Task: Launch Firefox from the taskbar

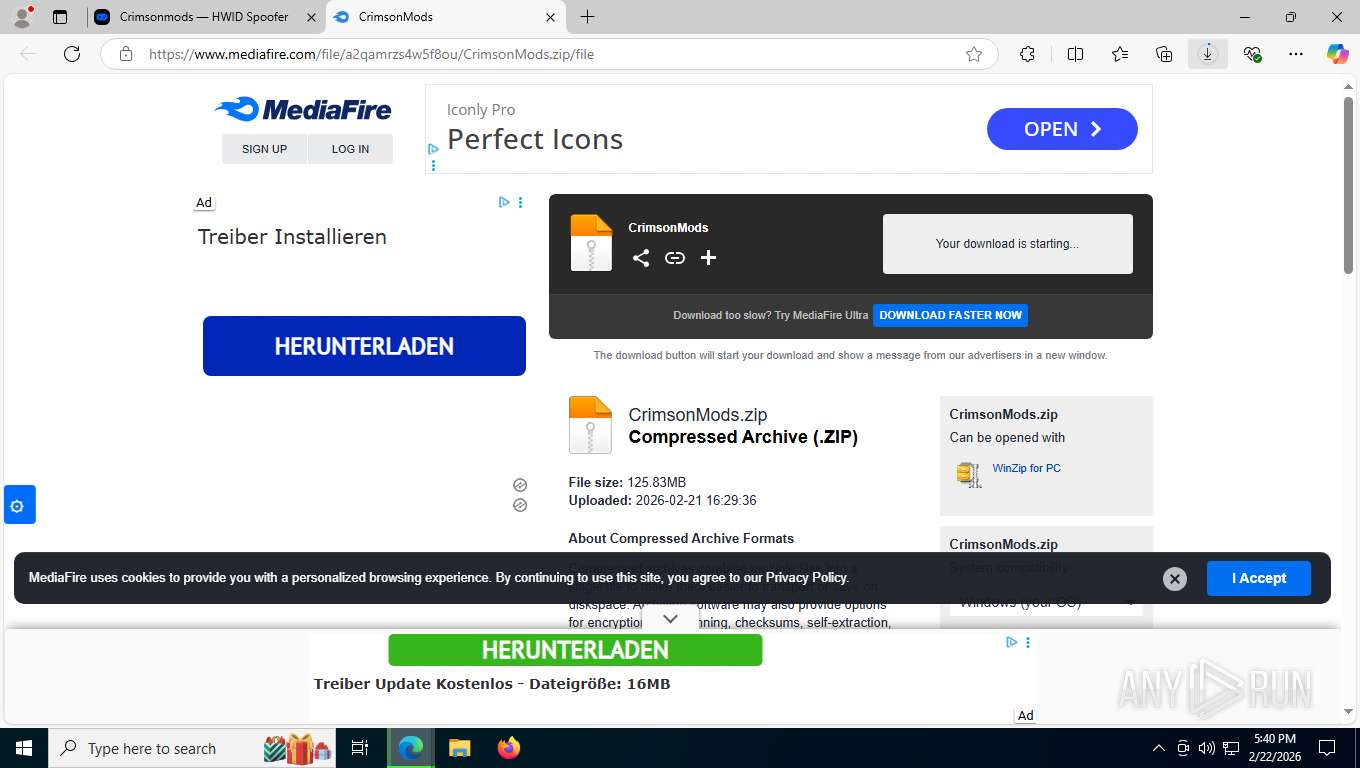Action: click(509, 748)
